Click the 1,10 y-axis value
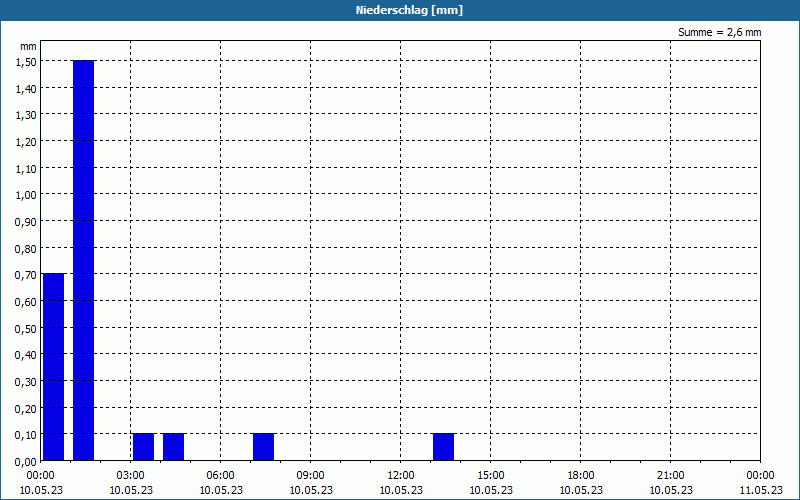 (26, 168)
